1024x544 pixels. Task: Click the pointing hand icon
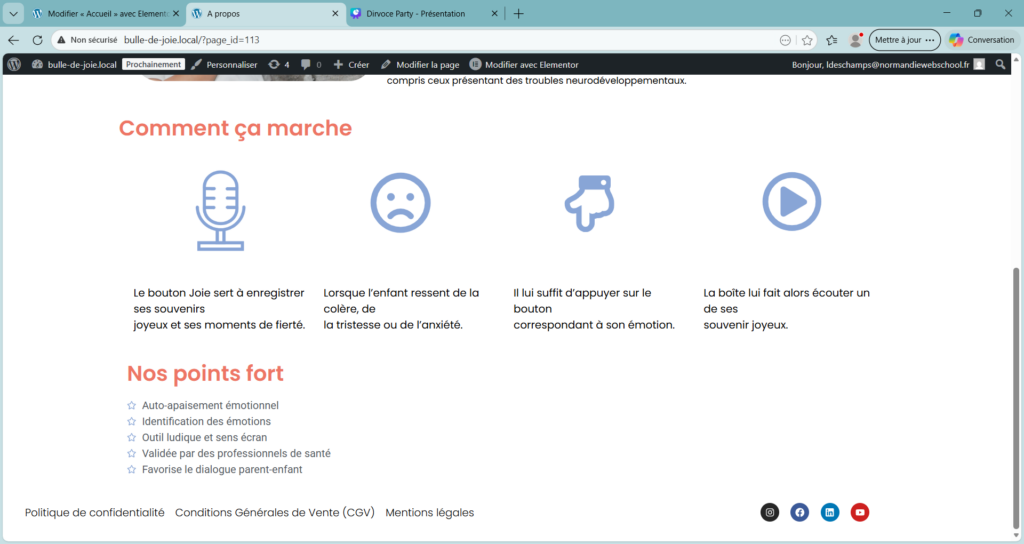[590, 202]
